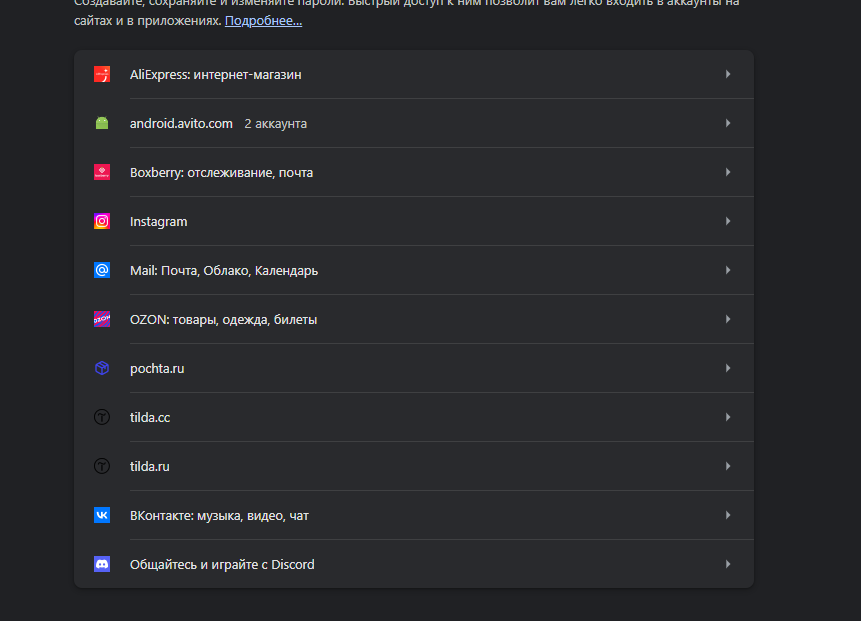Click the Instagram logo icon

[x=102, y=221]
